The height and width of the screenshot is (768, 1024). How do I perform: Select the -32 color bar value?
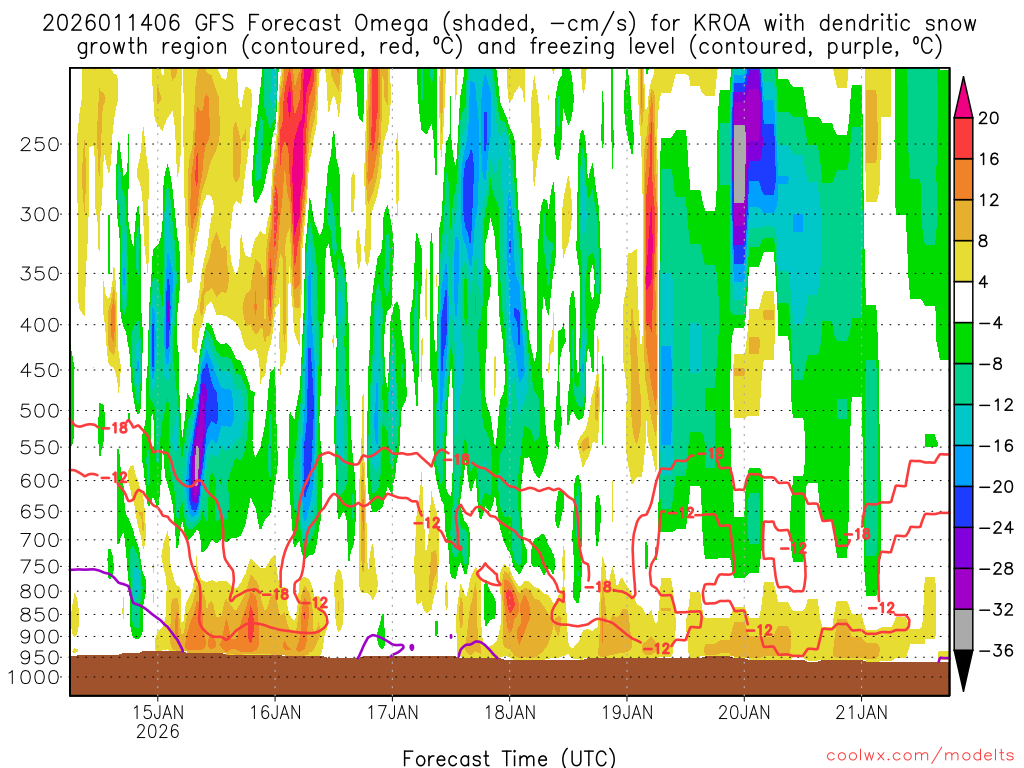(x=995, y=610)
